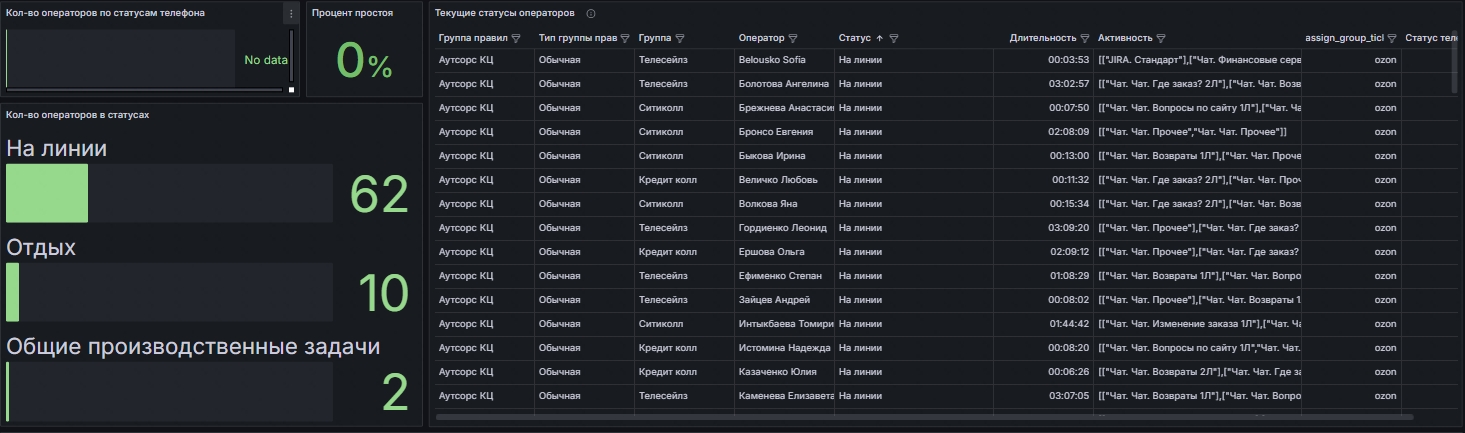The height and width of the screenshot is (433, 1465).
Task: Sort by the Тип группы прав header
Action: click(x=578, y=38)
